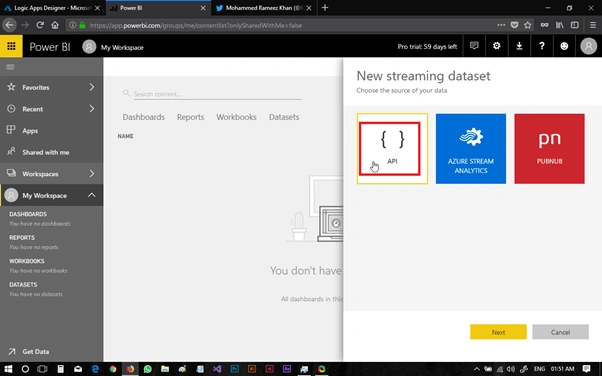The image size is (602, 376).
Task: Click My Workspace in the header
Action: point(122,47)
